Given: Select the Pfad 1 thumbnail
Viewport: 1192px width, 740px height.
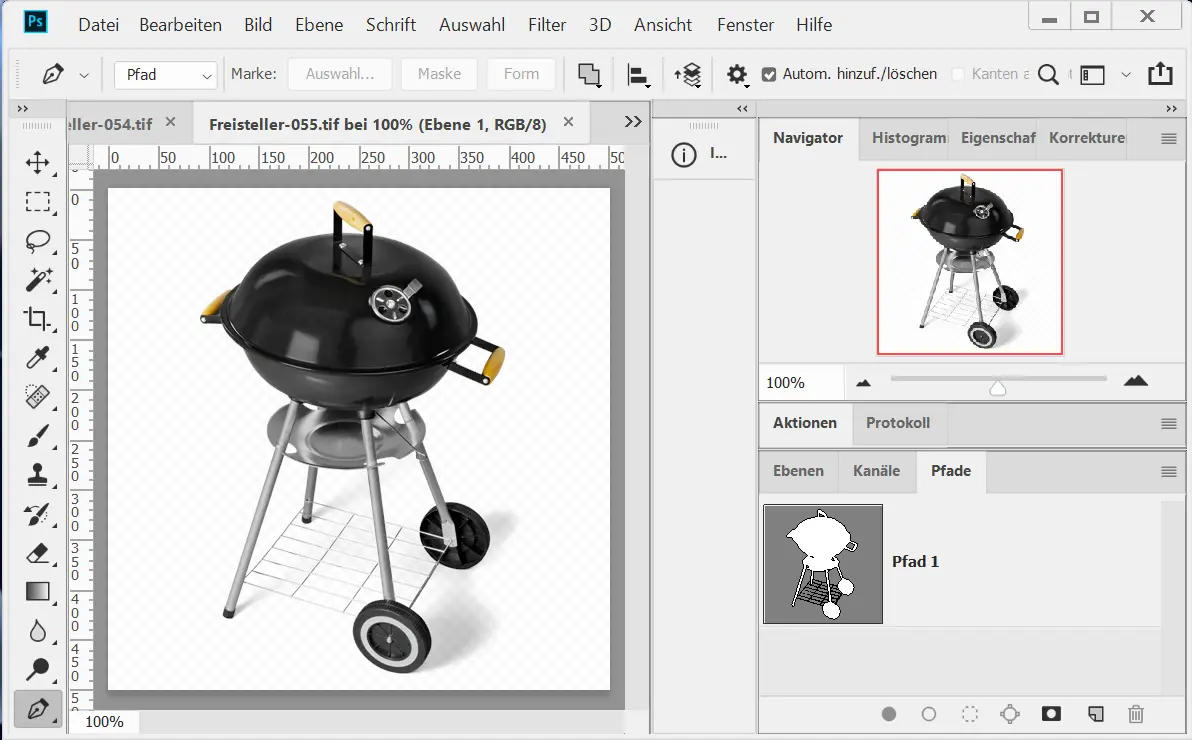Looking at the screenshot, I should click(823, 564).
